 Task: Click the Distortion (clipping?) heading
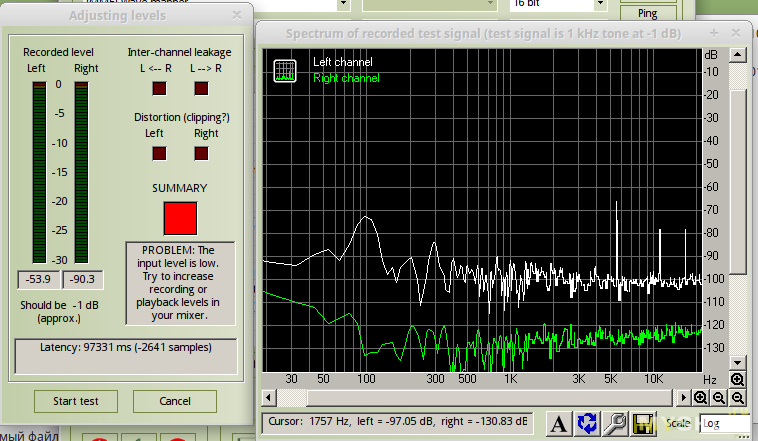click(x=182, y=118)
